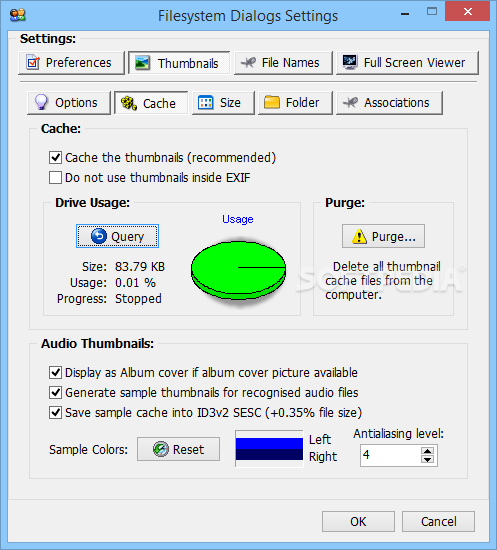497x550 pixels.
Task: Click the green Reset icon
Action: click(161, 449)
